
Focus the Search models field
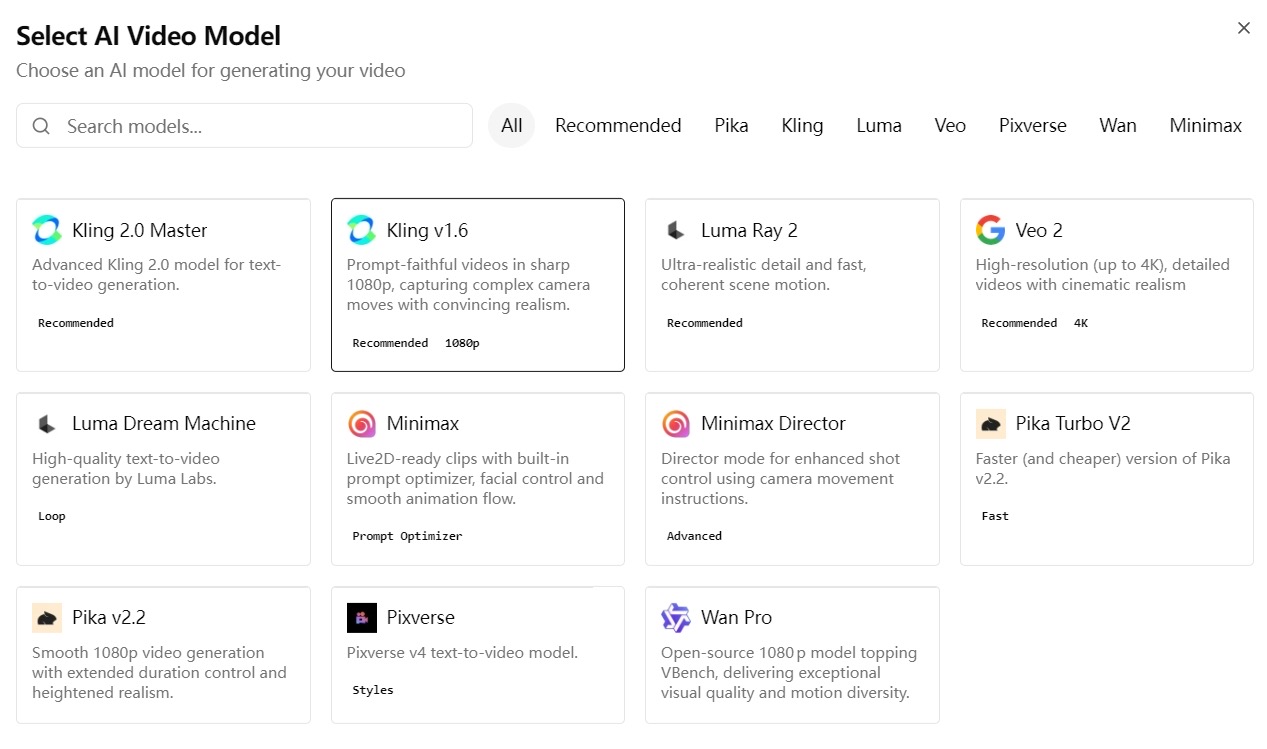coord(244,126)
